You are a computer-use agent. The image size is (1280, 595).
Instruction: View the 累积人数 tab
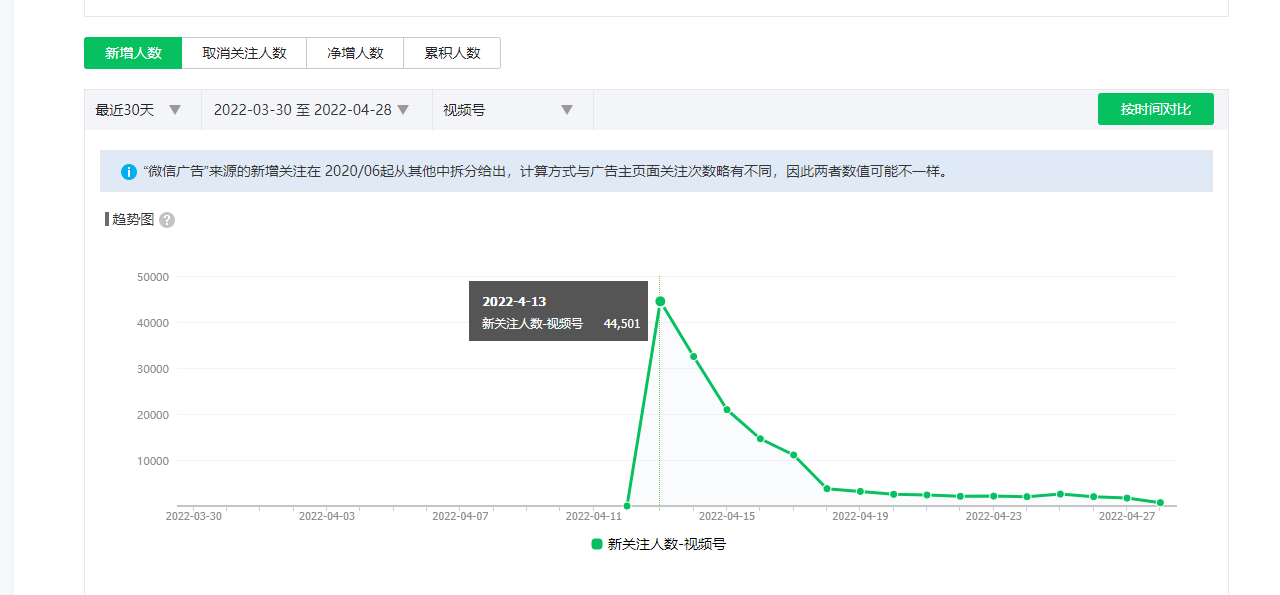pyautogui.click(x=452, y=53)
